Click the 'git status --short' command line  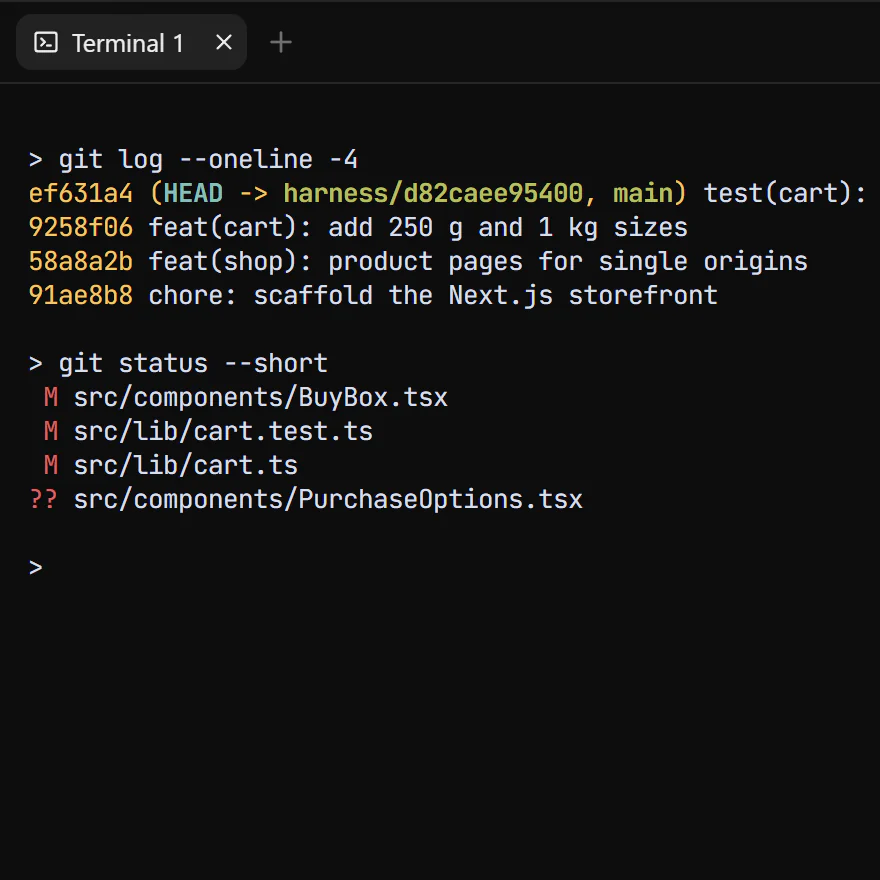tap(178, 364)
